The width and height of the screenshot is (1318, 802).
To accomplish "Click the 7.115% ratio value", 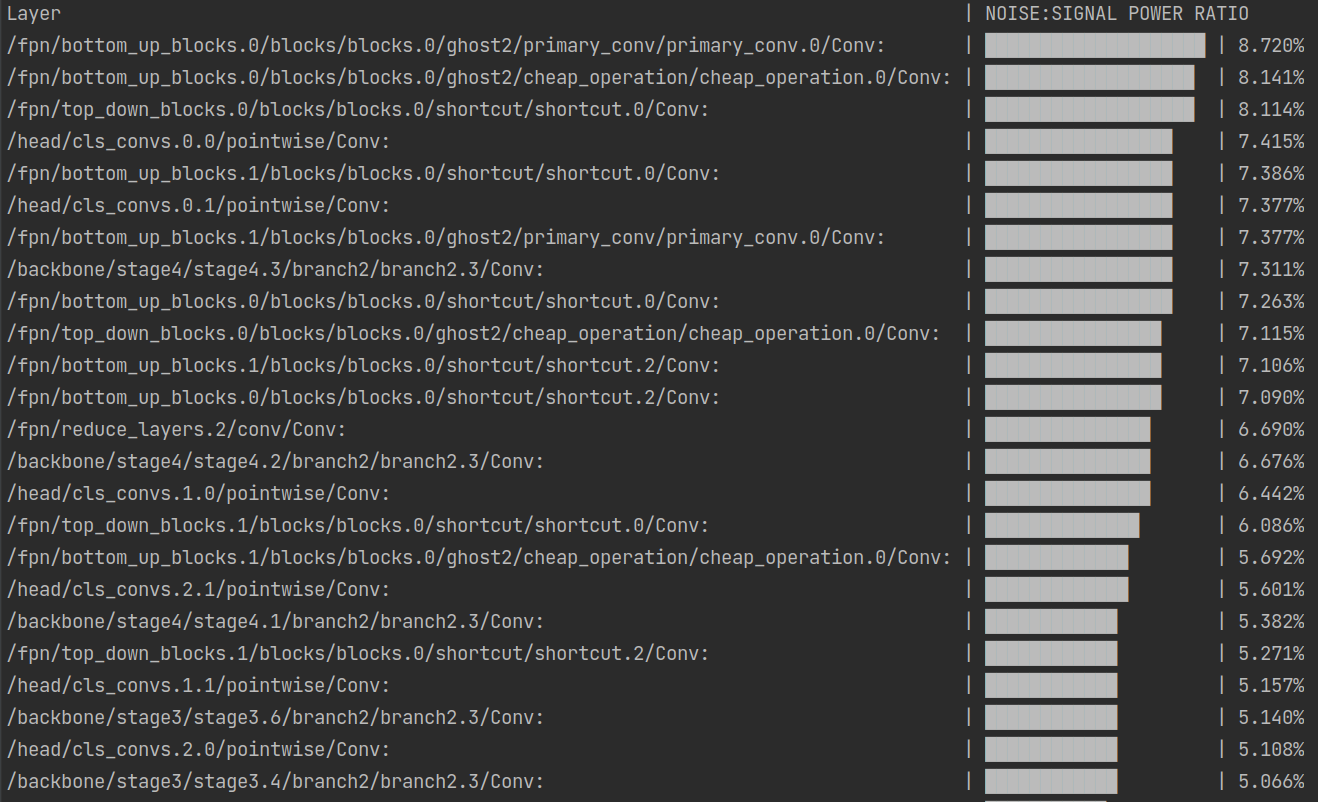I will (1271, 334).
